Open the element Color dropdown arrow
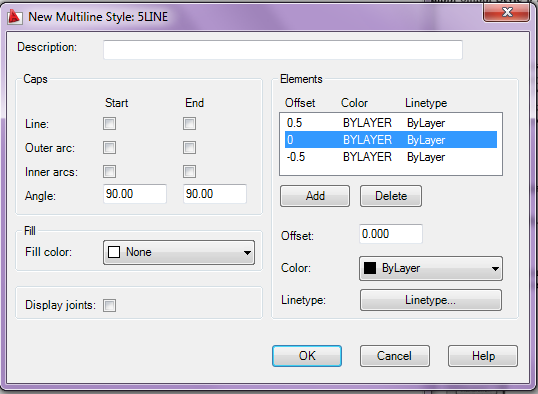The width and height of the screenshot is (538, 394). (x=495, y=268)
